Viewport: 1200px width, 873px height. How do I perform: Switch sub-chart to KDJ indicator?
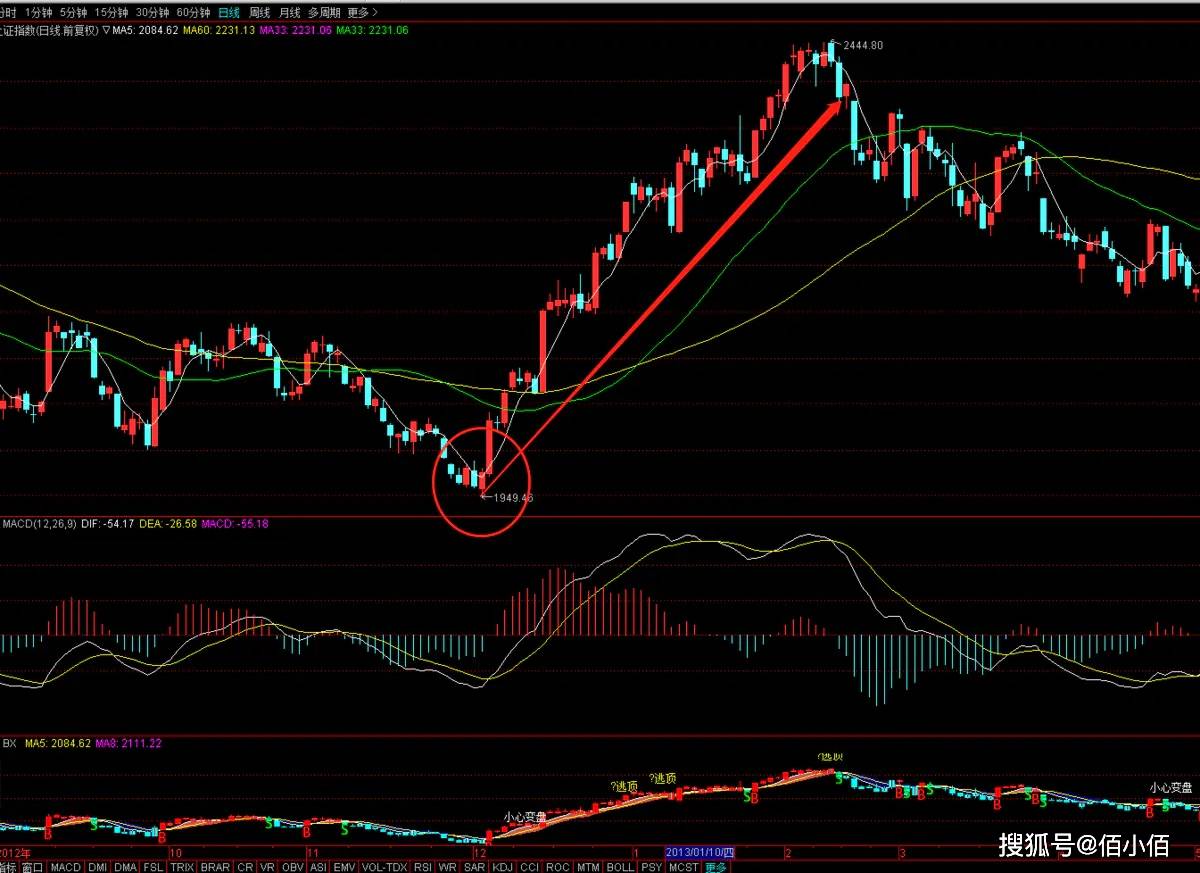(x=502, y=867)
